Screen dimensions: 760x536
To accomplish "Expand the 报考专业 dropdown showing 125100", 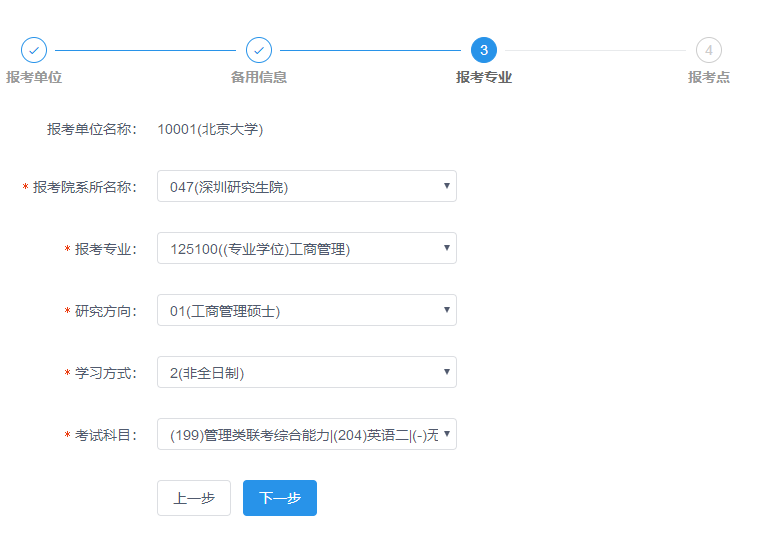I will coord(306,248).
